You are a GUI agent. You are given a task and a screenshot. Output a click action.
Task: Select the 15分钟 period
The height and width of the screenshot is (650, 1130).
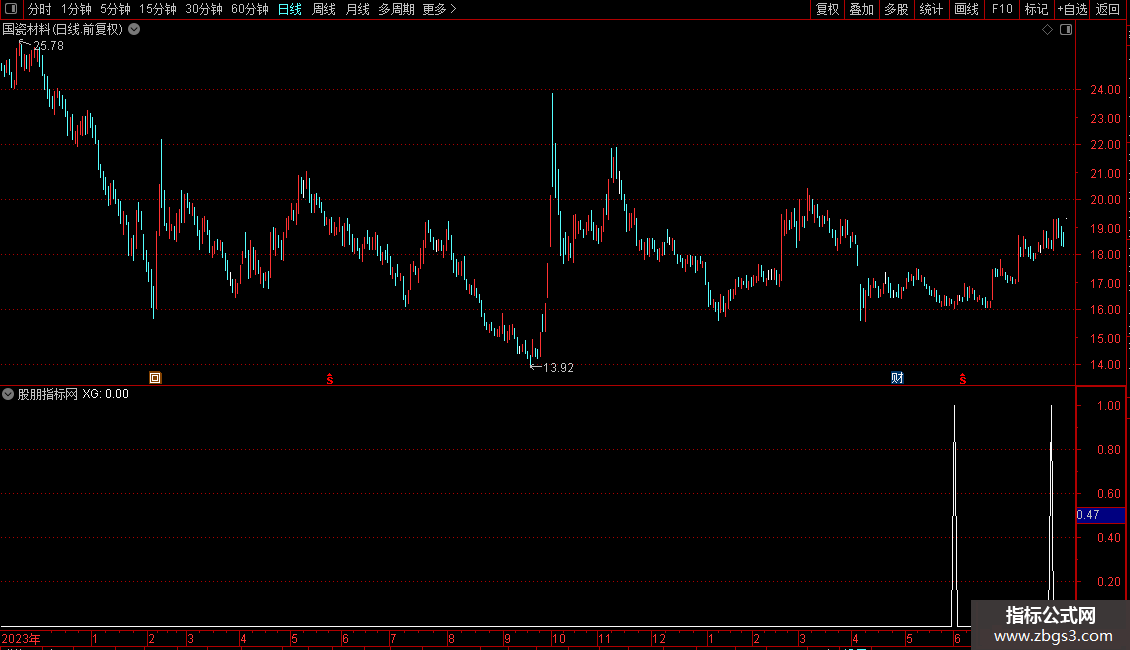click(158, 9)
